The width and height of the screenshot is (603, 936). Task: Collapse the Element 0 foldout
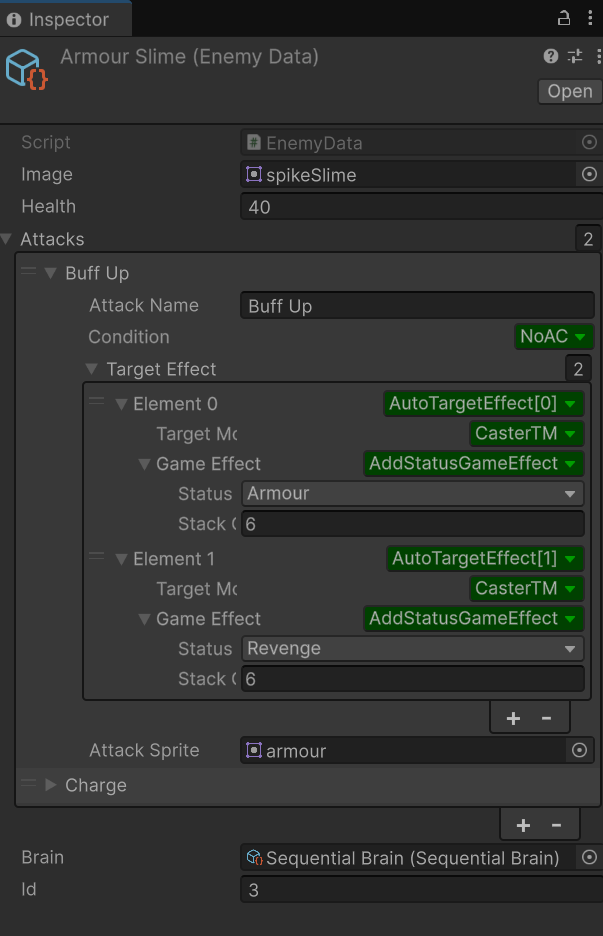pyautogui.click(x=122, y=404)
